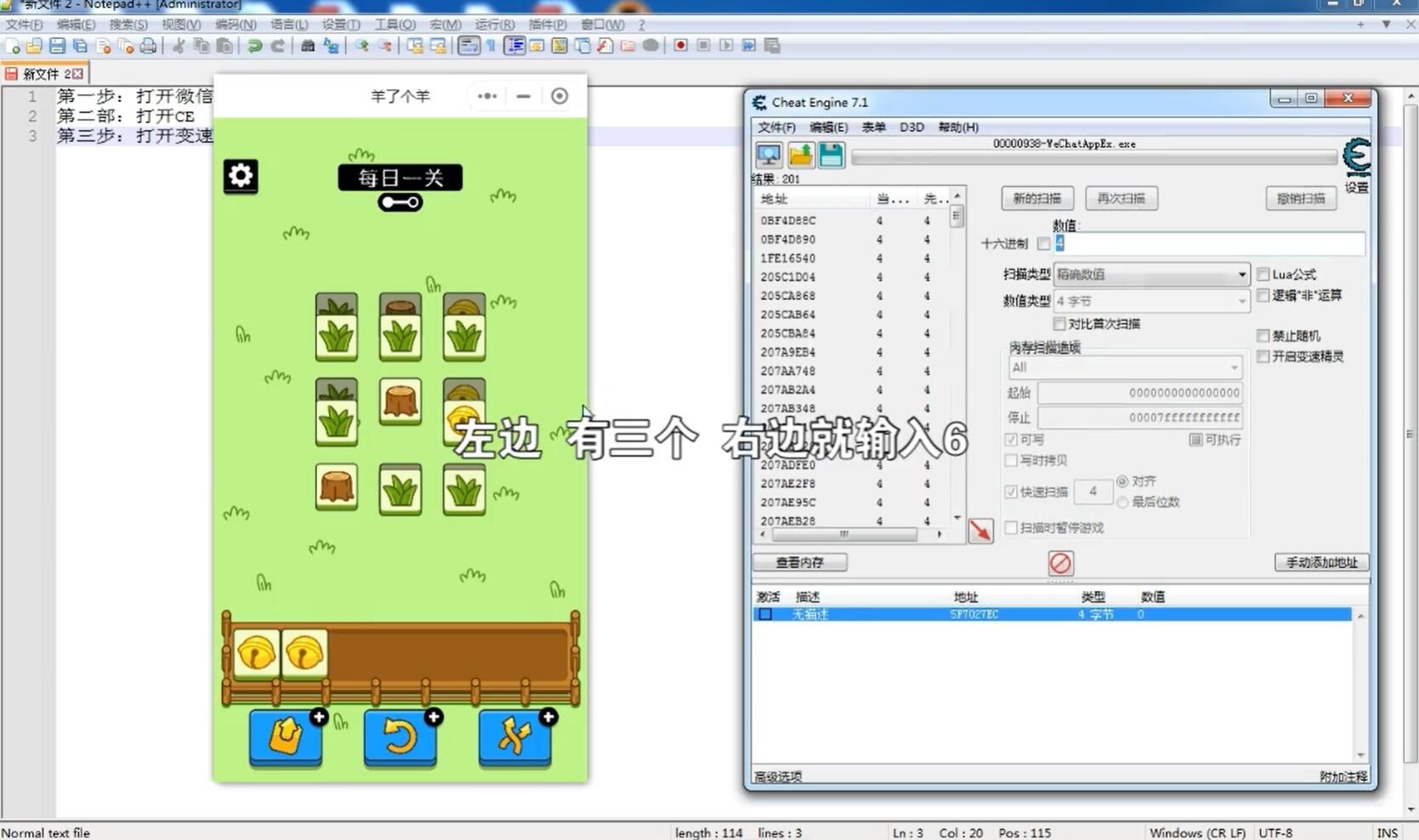Use the shuffle tiles power-up button
Viewport: 1419px width, 840px height.
coord(514,736)
